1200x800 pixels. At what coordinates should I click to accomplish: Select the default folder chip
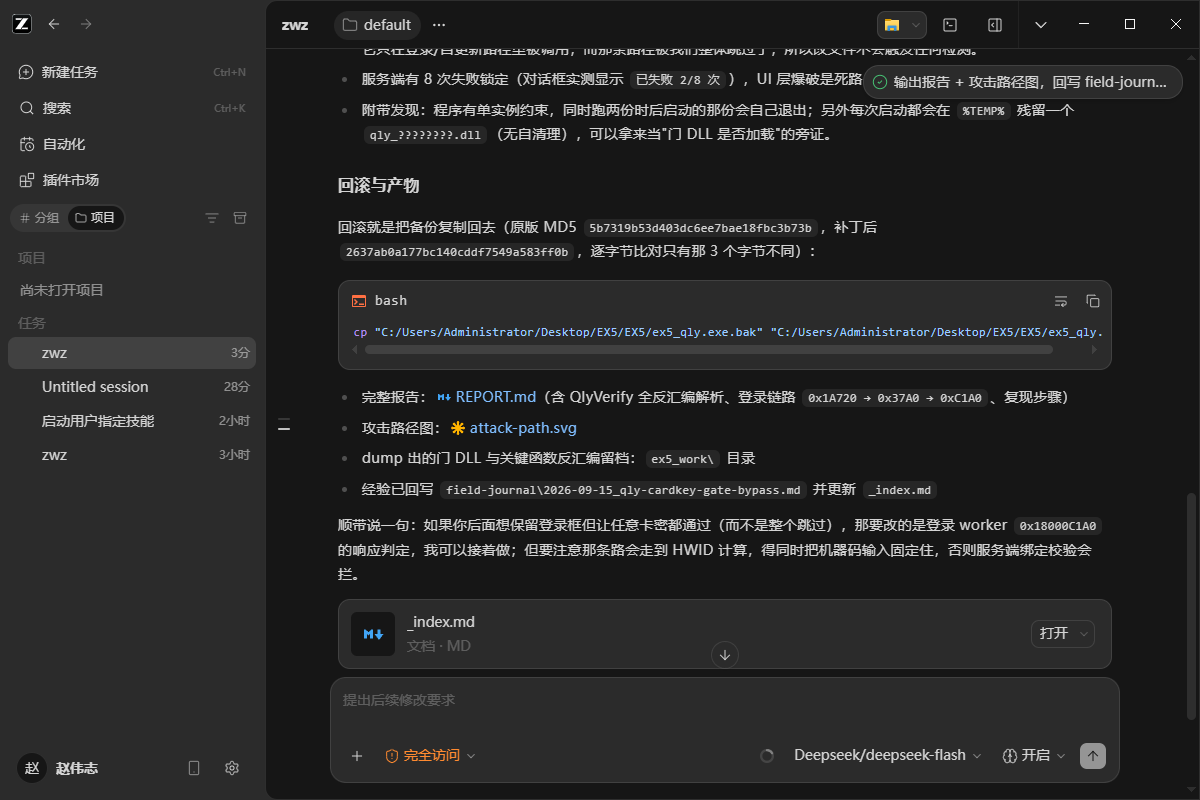[x=377, y=24]
